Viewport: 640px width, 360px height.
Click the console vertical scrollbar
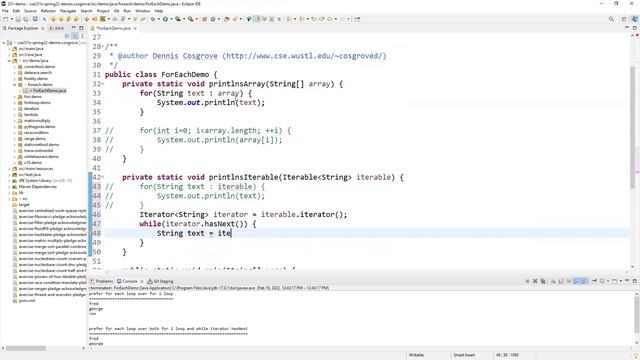(637, 314)
